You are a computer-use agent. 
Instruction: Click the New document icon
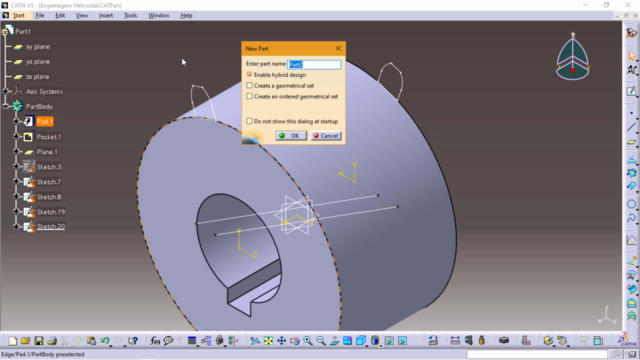click(x=13, y=341)
